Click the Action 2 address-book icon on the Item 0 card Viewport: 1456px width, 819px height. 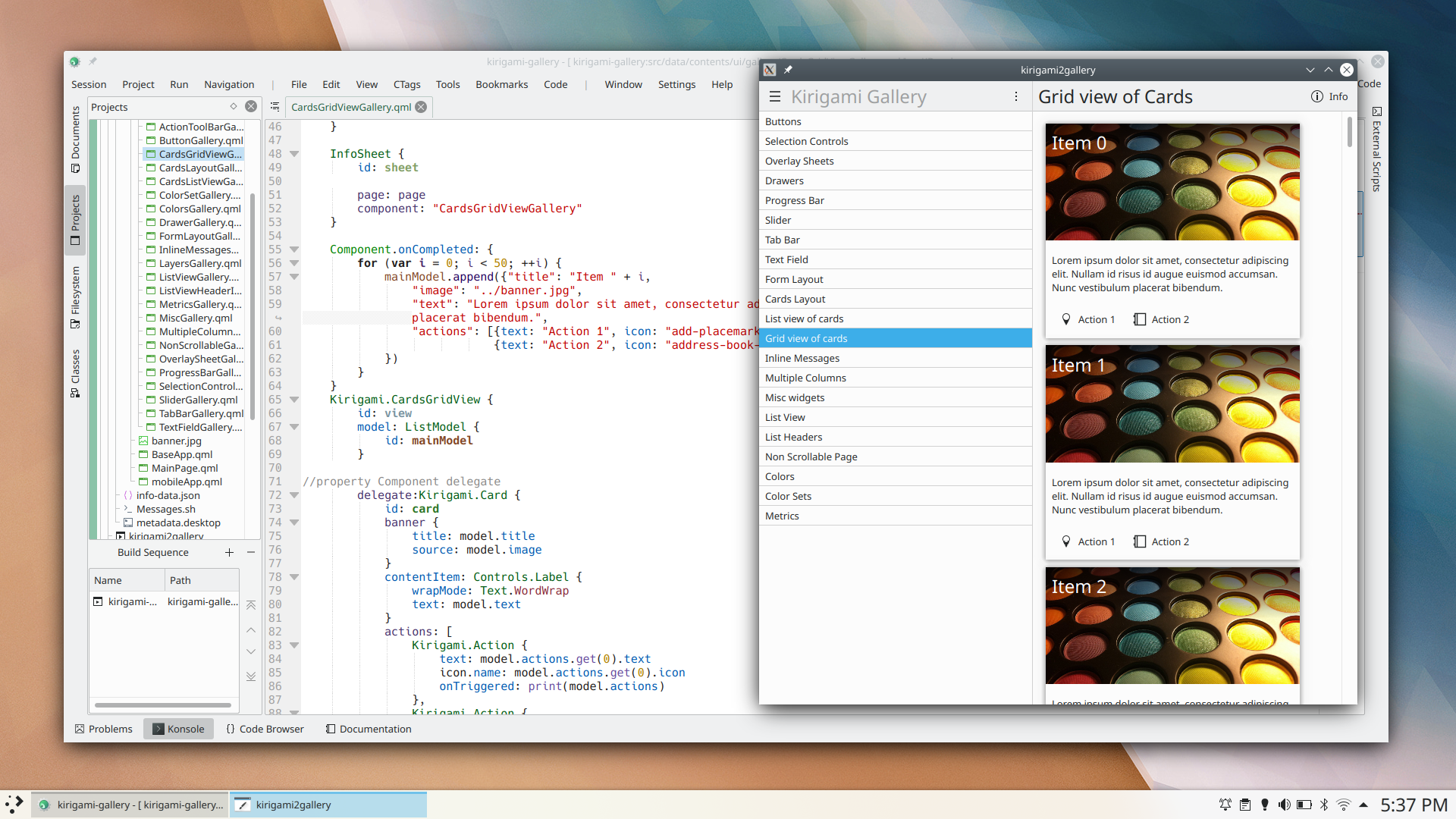[x=1139, y=319]
